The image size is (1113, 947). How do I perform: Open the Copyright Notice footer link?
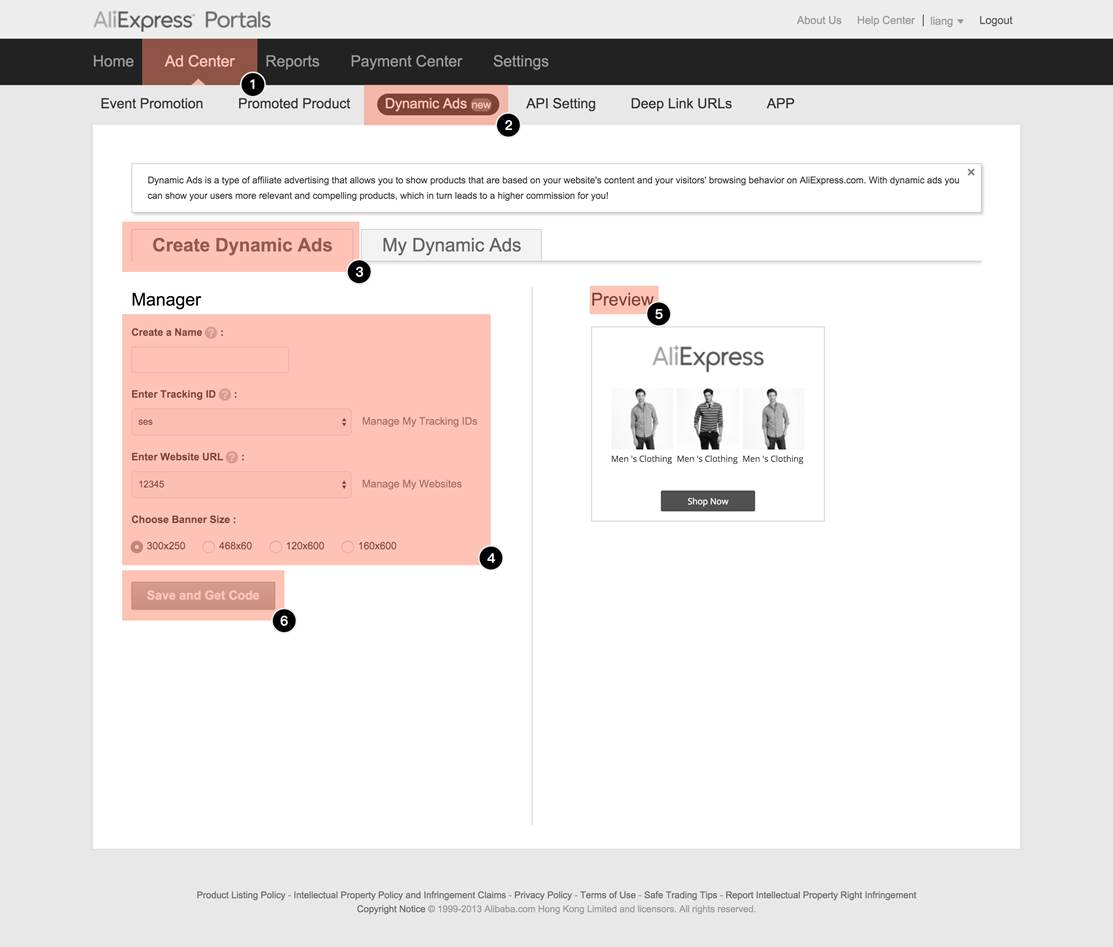pyautogui.click(x=391, y=909)
